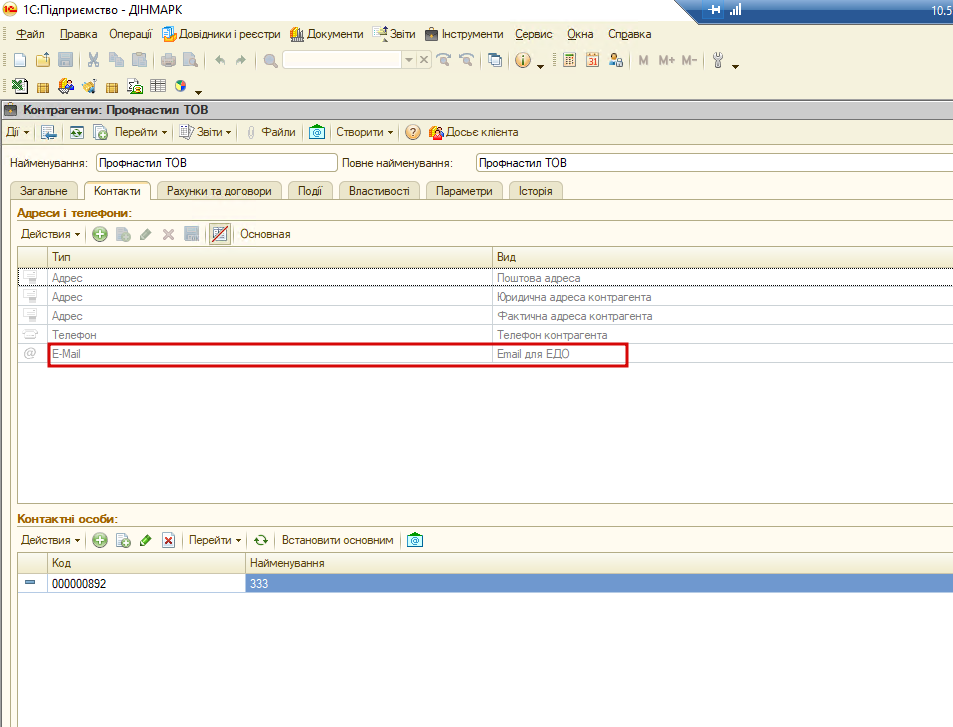Click the Файли button
This screenshot has height=727, width=953.
[x=272, y=132]
